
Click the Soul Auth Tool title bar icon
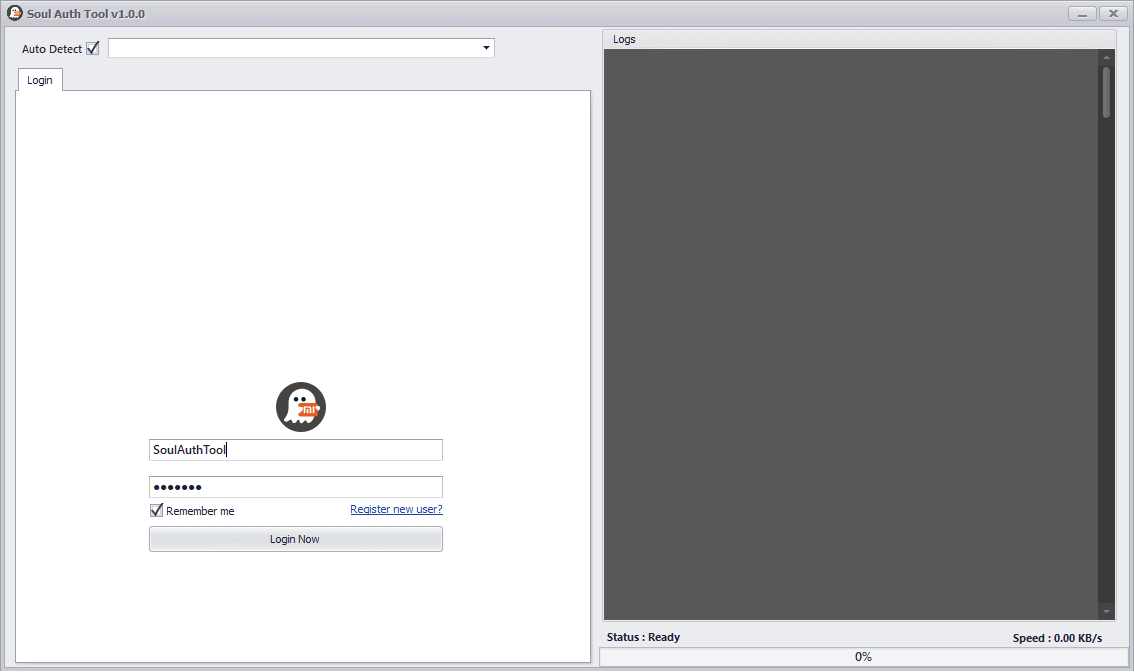(14, 13)
